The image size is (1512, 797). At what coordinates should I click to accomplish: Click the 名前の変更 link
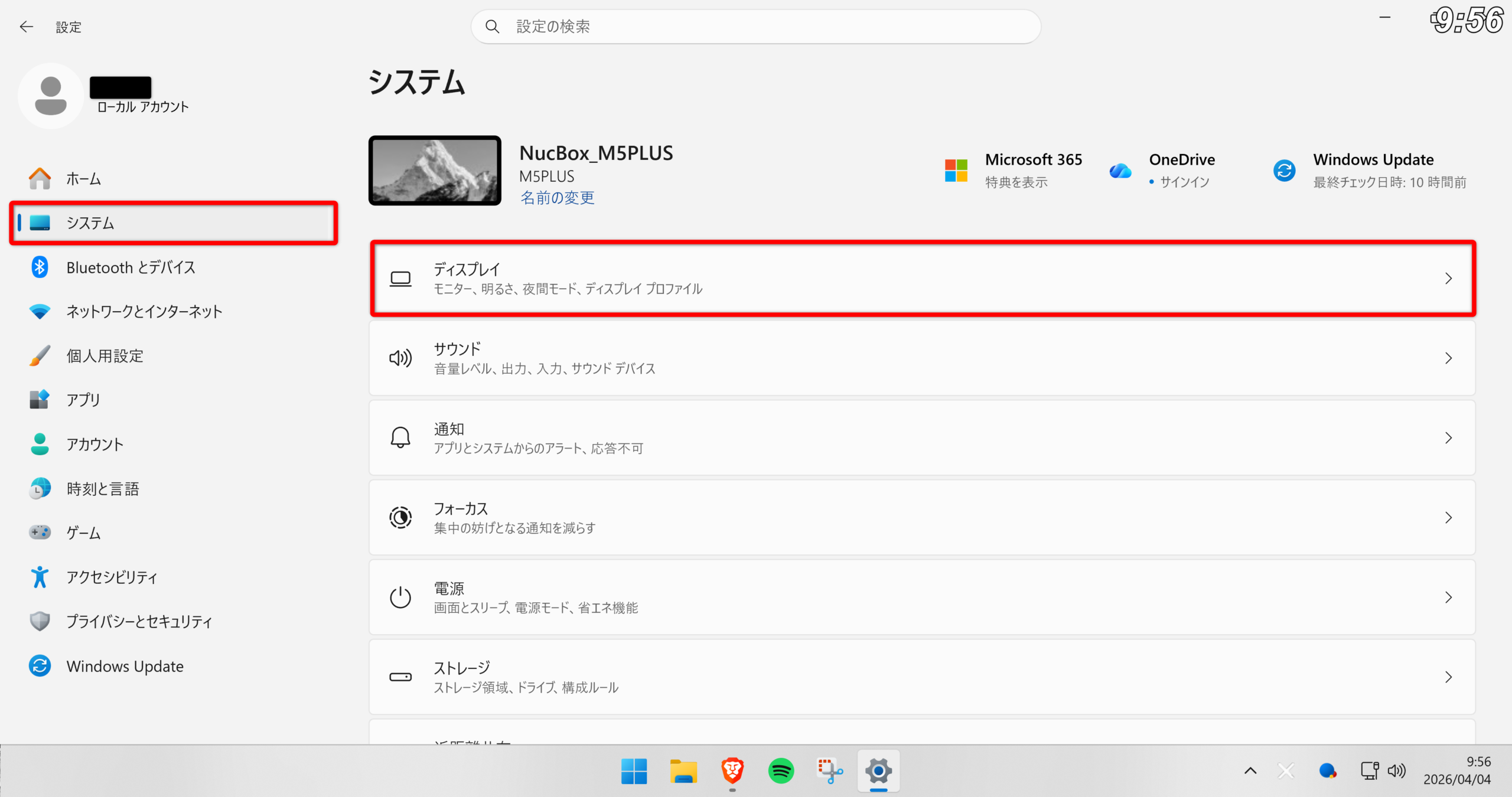pyautogui.click(x=557, y=198)
